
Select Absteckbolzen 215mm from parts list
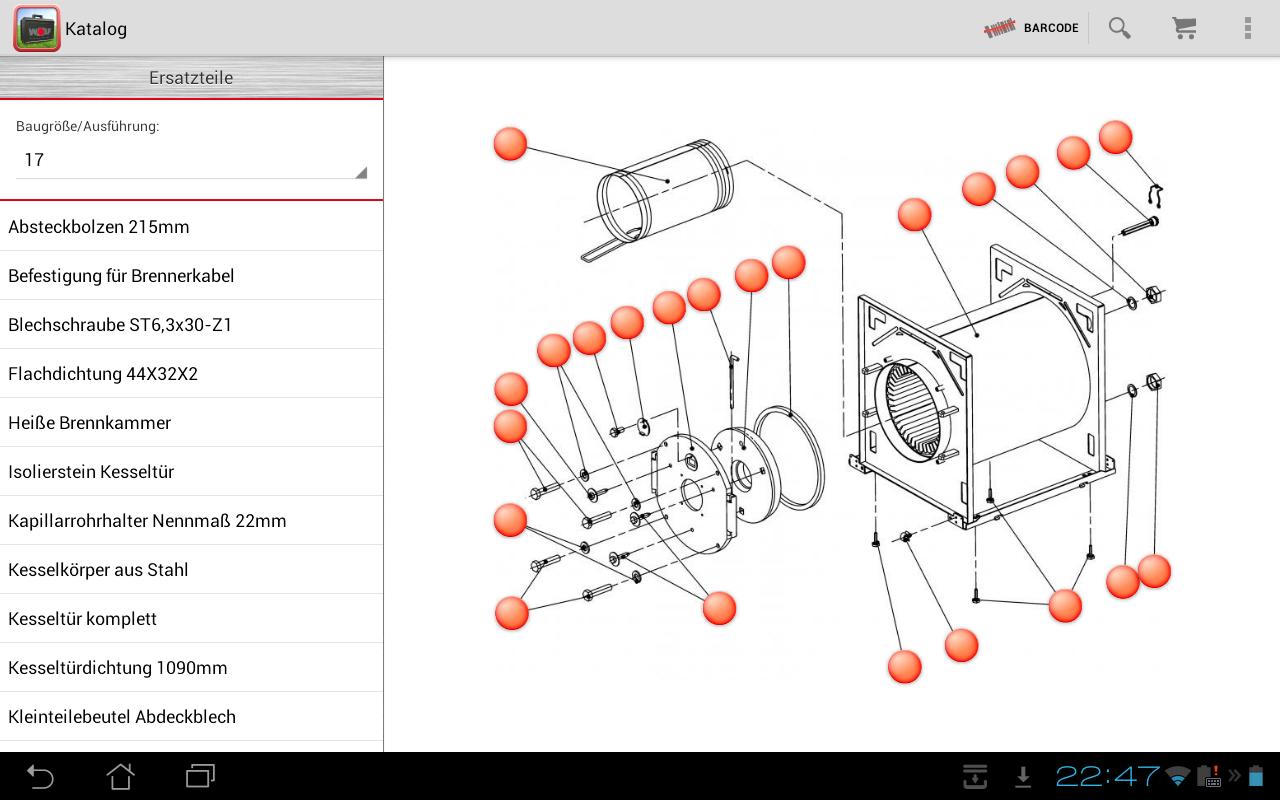[x=191, y=227]
